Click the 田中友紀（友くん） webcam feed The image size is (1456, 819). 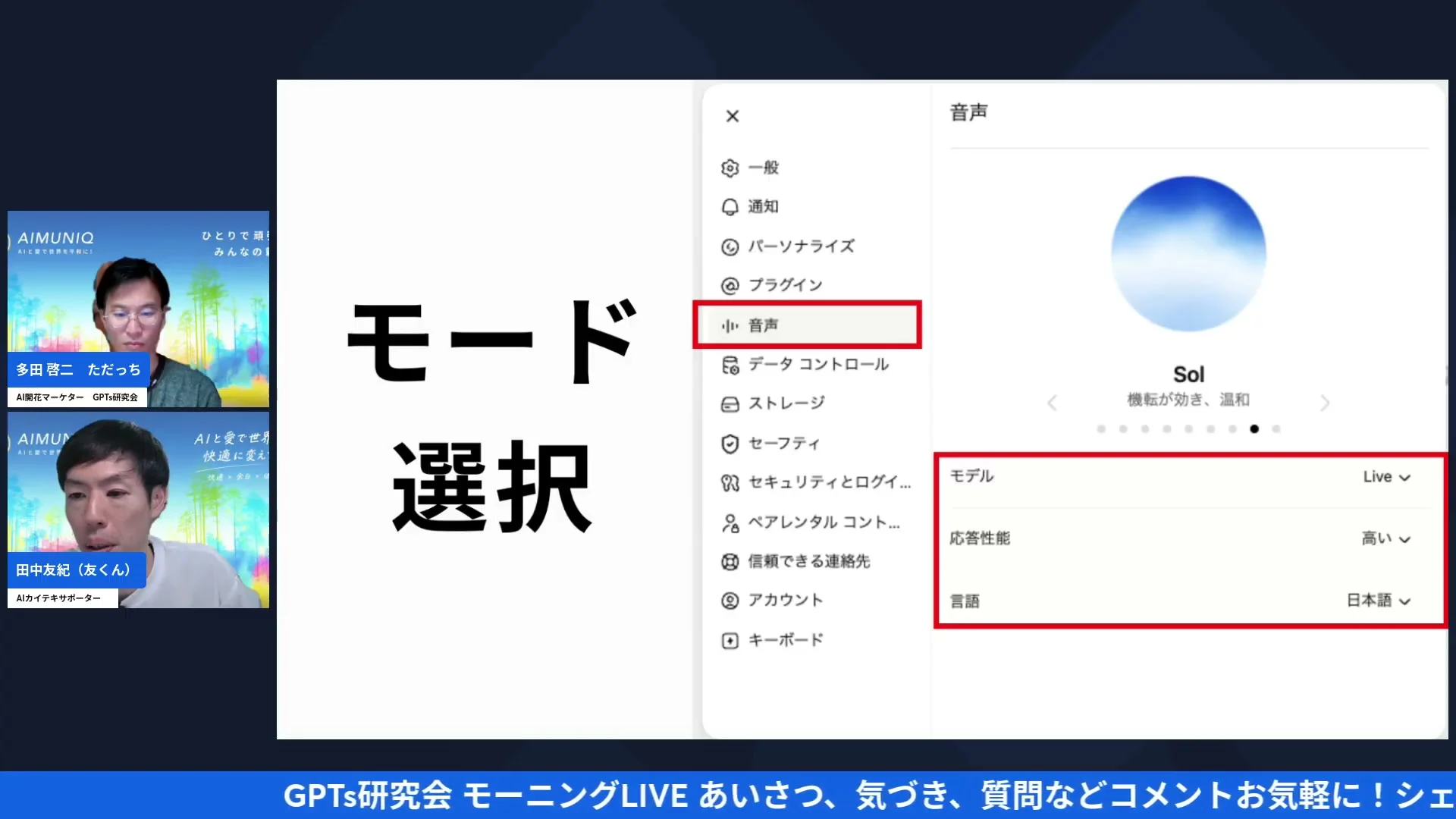click(138, 510)
